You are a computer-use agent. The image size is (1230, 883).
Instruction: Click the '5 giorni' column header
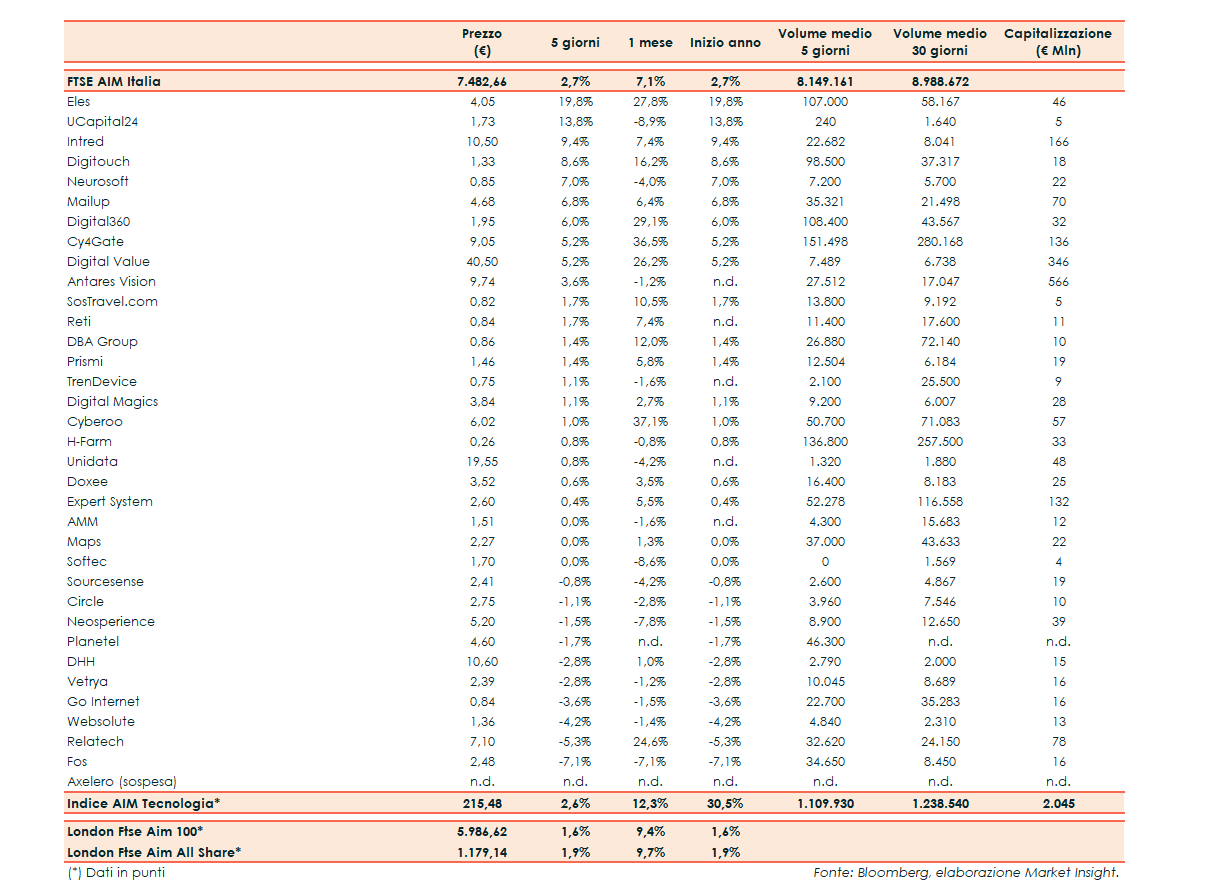pos(575,43)
